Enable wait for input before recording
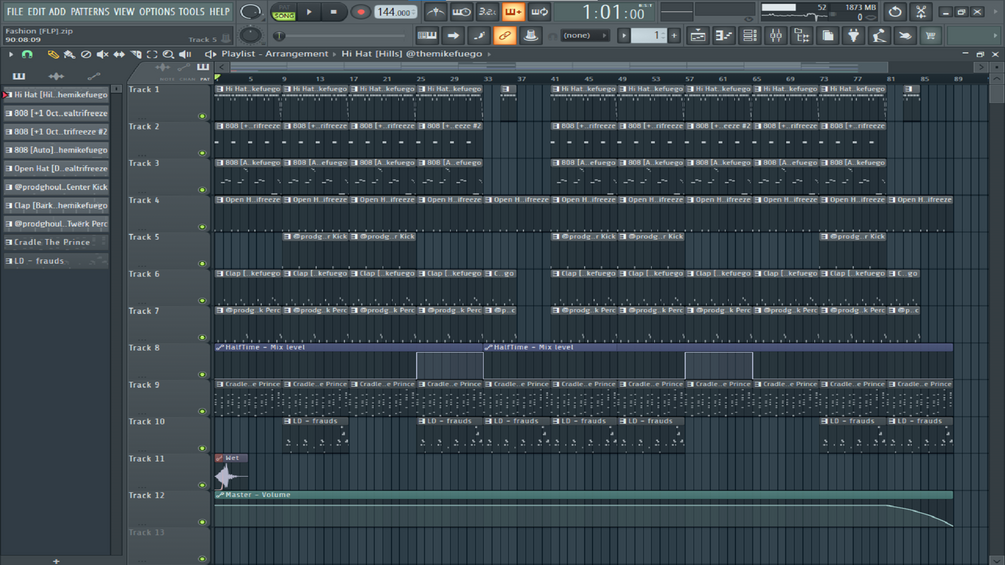This screenshot has height=565, width=1005. pos(461,12)
